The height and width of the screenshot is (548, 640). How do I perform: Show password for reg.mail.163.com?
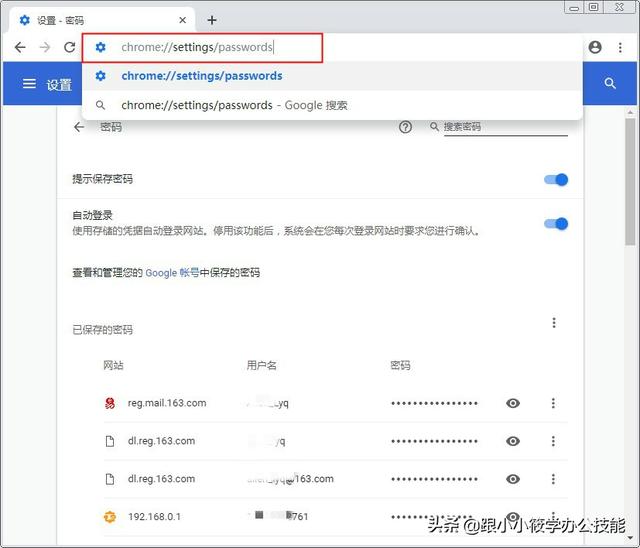pyautogui.click(x=513, y=403)
